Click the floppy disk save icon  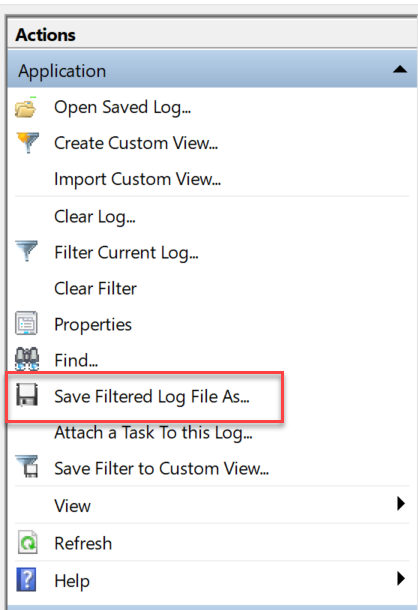pos(27,395)
